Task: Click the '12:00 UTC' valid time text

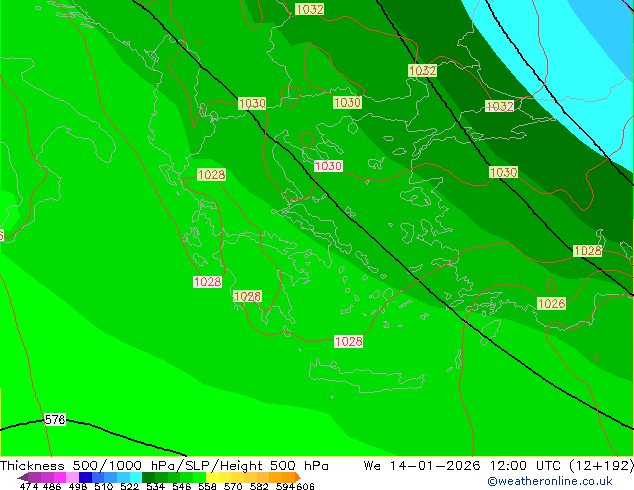Action: tap(525, 466)
